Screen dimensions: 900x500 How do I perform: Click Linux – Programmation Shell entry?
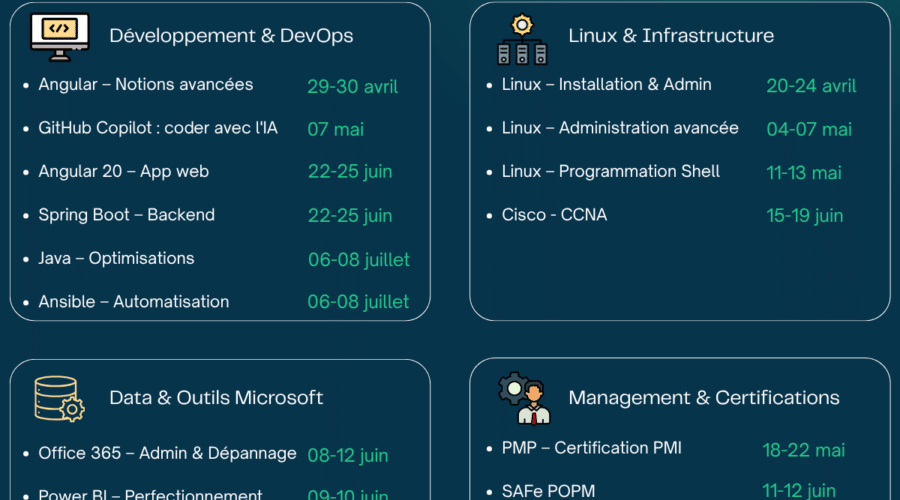click(x=611, y=171)
